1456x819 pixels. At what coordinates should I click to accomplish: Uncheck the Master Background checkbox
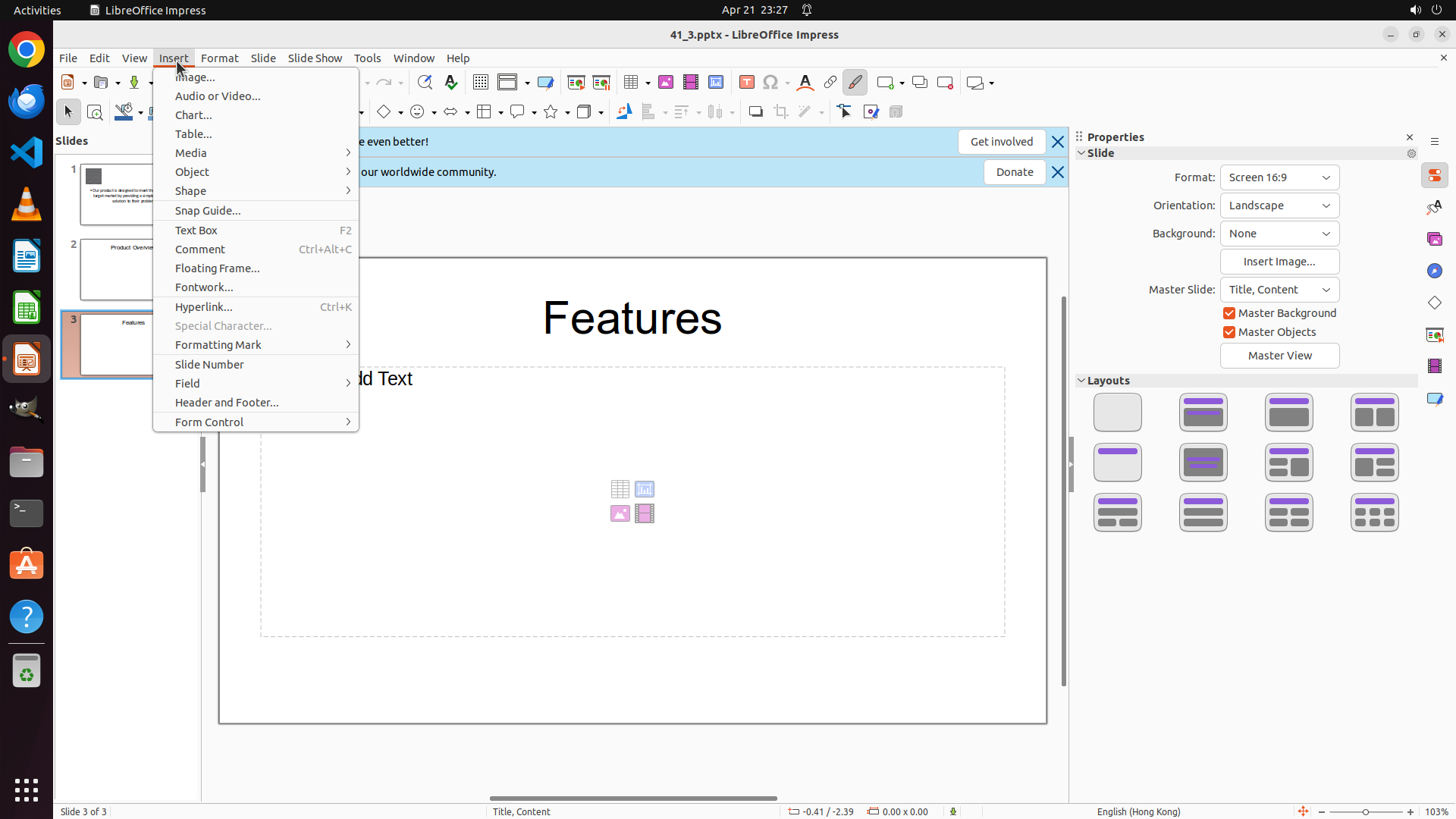[x=1229, y=313]
